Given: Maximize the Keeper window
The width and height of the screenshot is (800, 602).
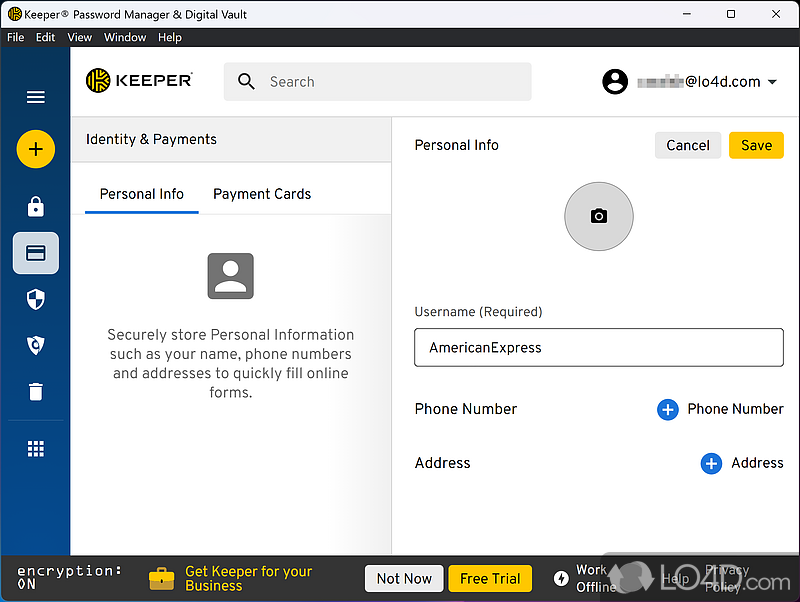Looking at the screenshot, I should [731, 14].
